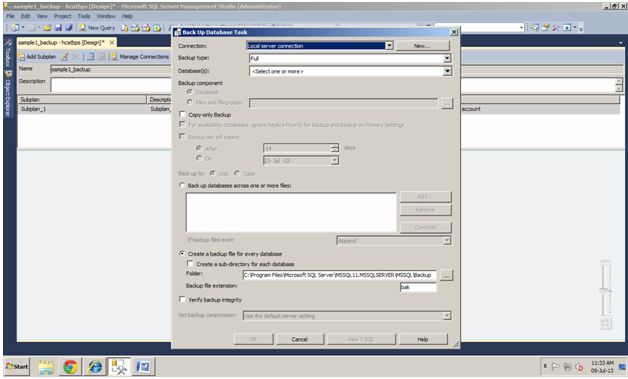This screenshot has height=379, width=628.
Task: Click the Save disk icon
Action: pyautogui.click(x=58, y=28)
